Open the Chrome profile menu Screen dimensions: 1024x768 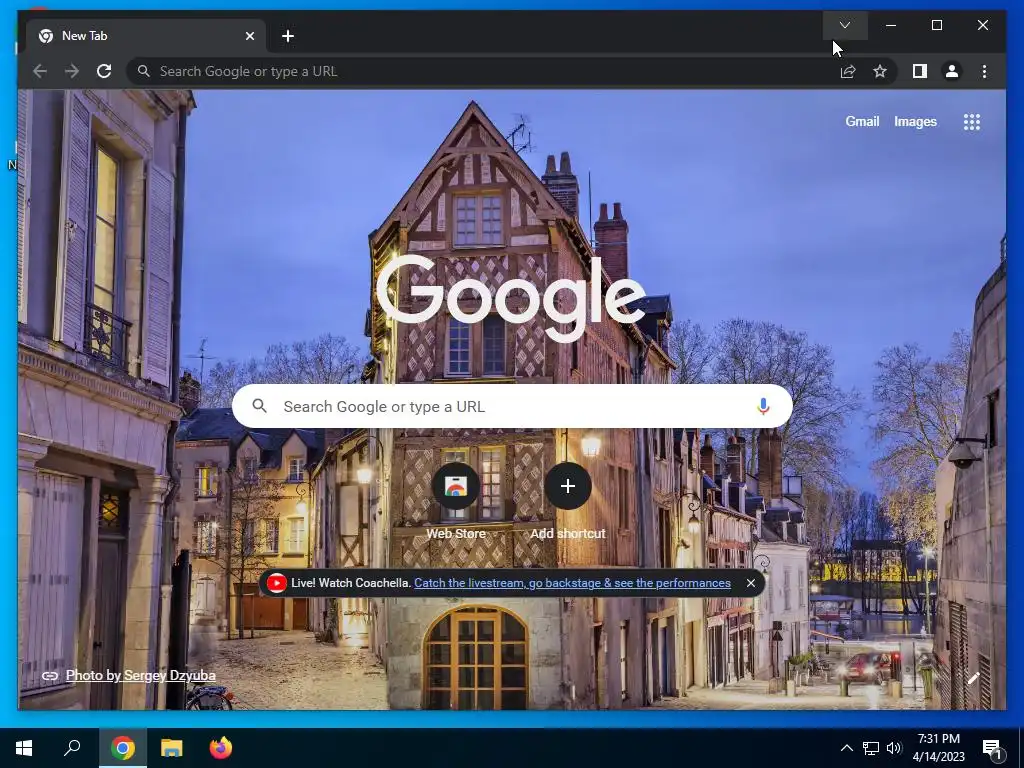tap(952, 71)
